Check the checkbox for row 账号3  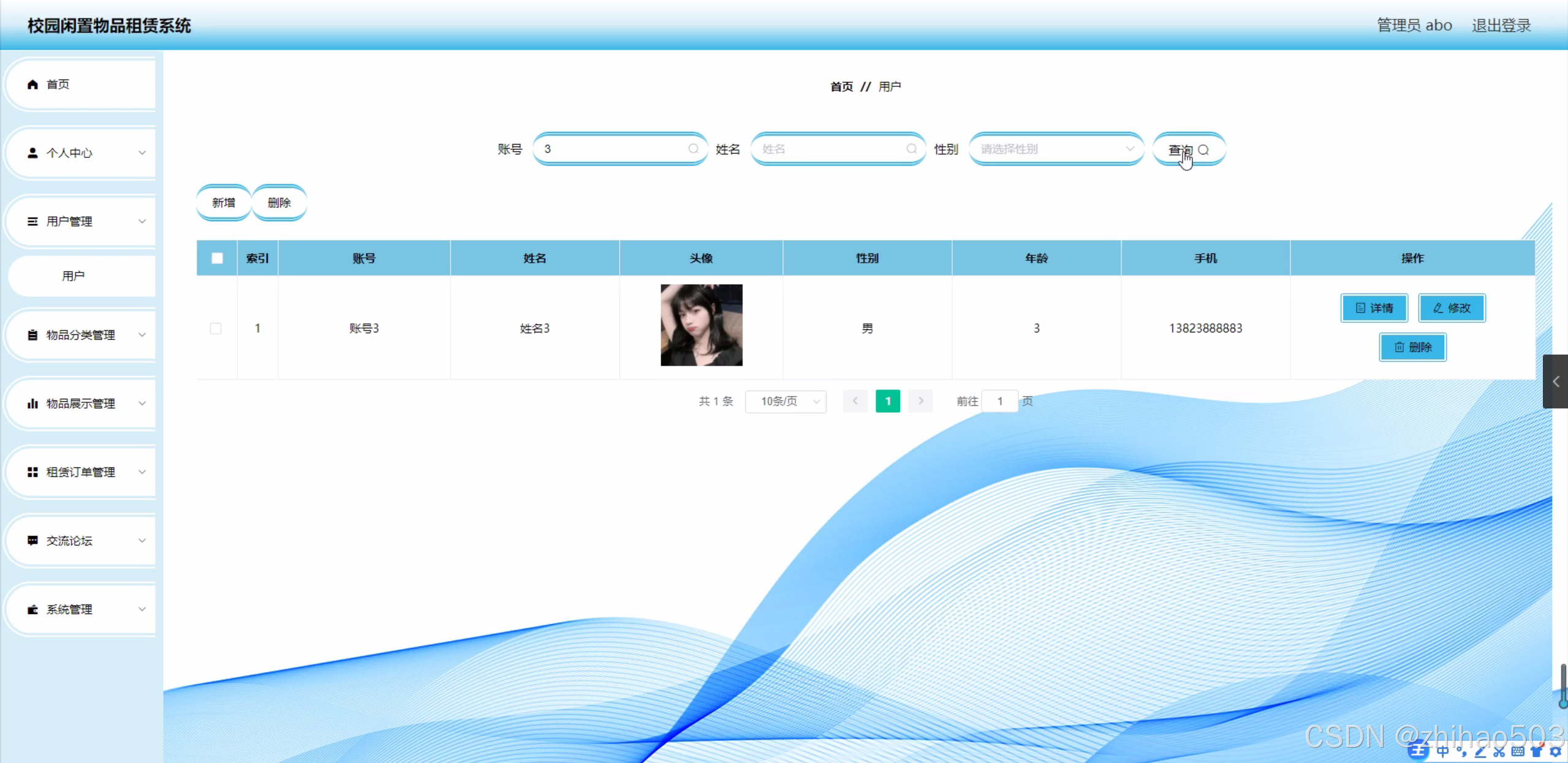tap(216, 328)
